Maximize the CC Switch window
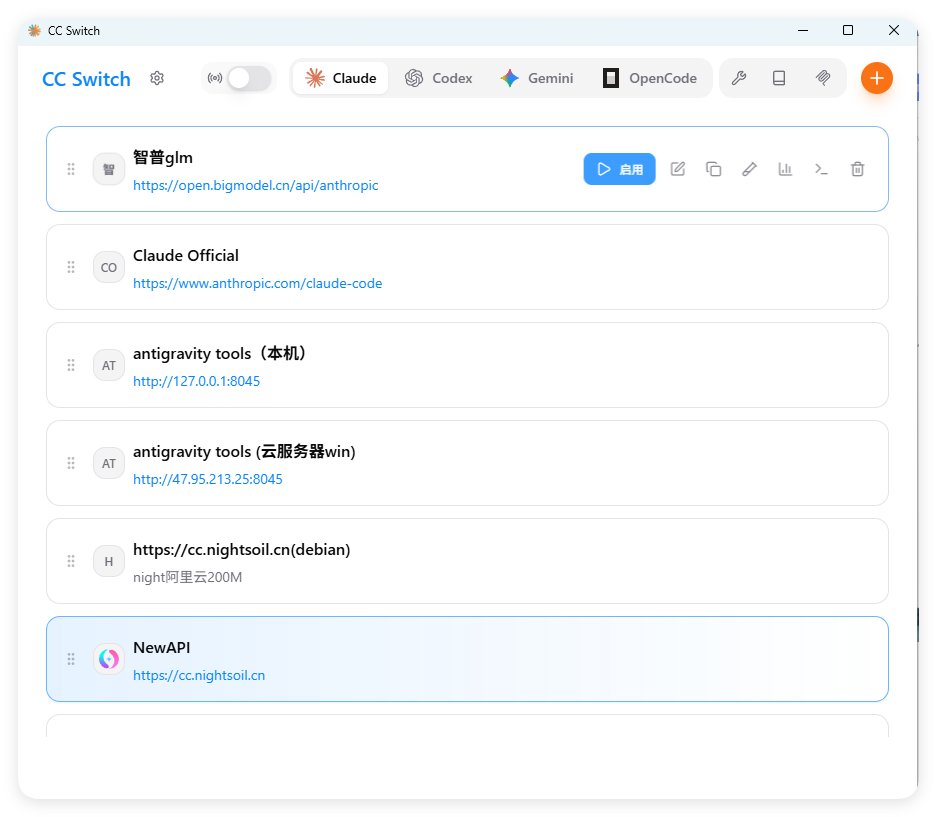The image size is (937, 817). pos(848,30)
